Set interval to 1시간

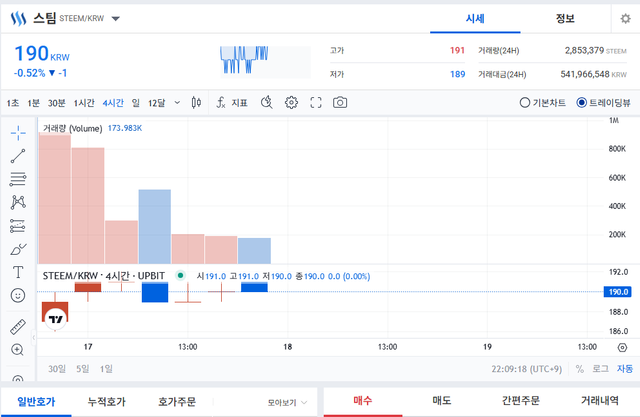tap(84, 103)
